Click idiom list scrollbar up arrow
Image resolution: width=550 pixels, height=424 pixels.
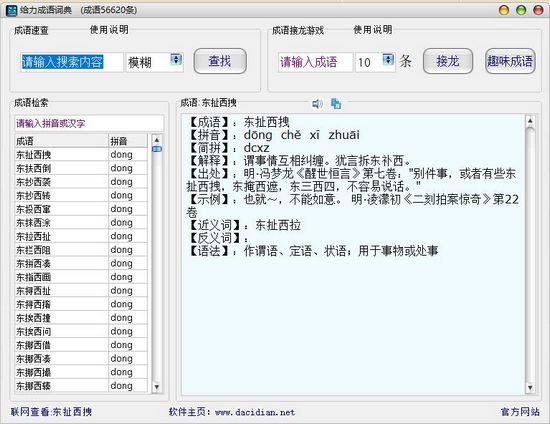[x=157, y=140]
